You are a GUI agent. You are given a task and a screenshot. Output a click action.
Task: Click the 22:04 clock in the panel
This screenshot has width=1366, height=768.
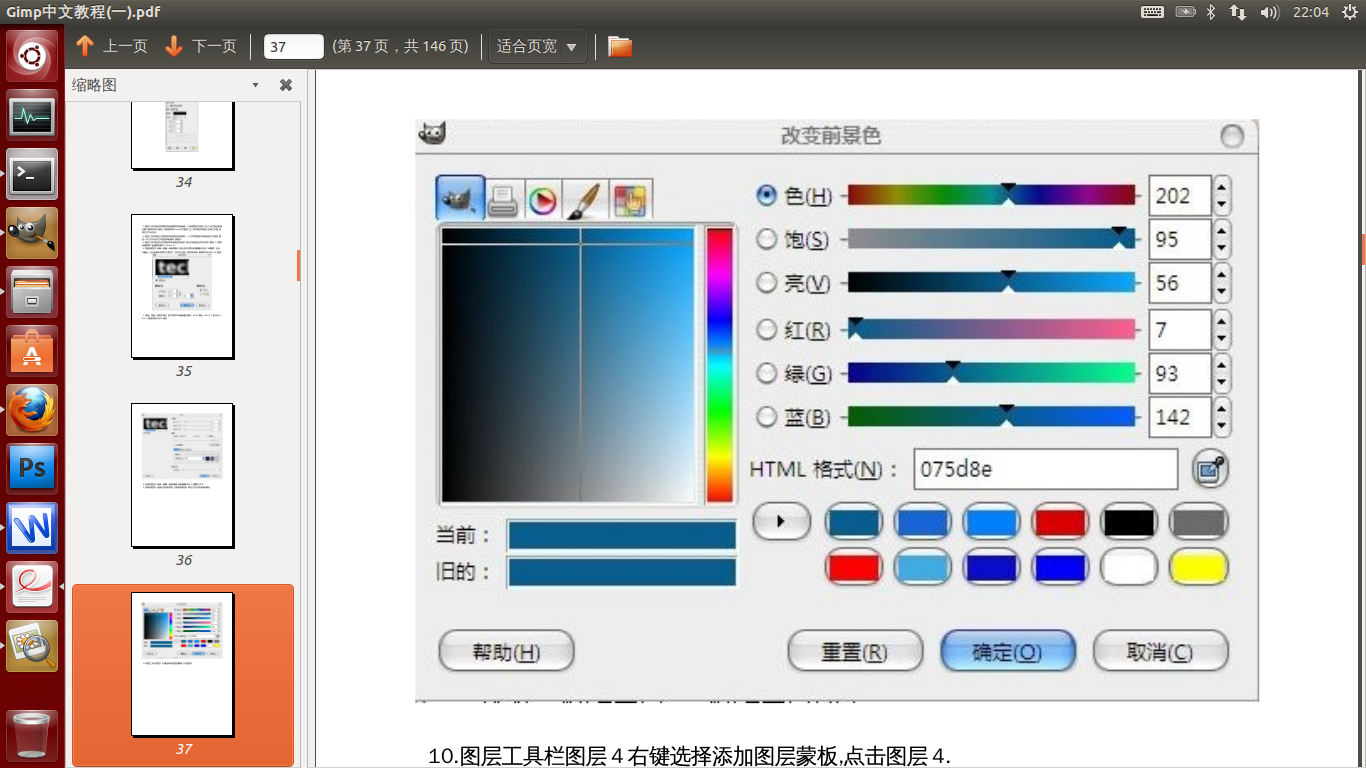[x=1311, y=12]
